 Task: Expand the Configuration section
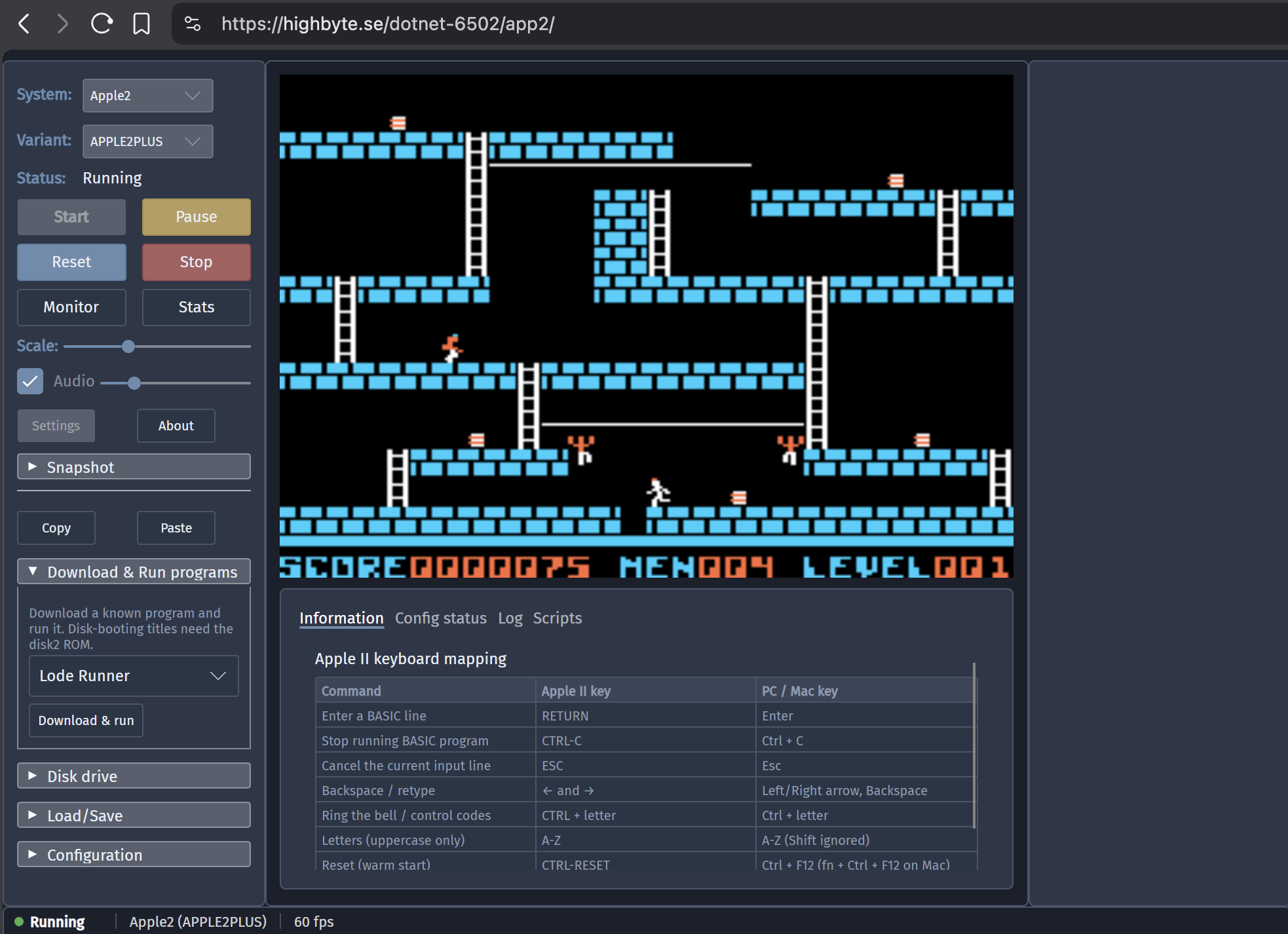click(x=134, y=855)
